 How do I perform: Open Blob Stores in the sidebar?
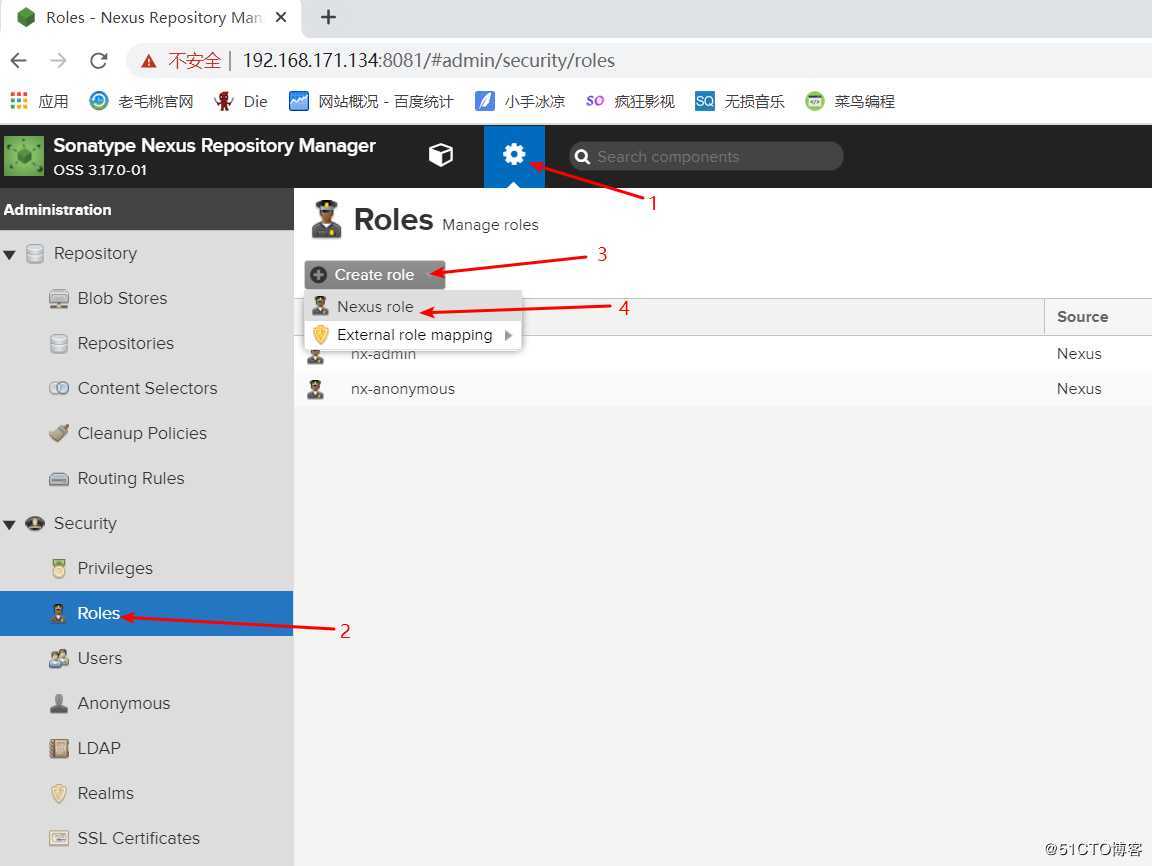click(122, 298)
